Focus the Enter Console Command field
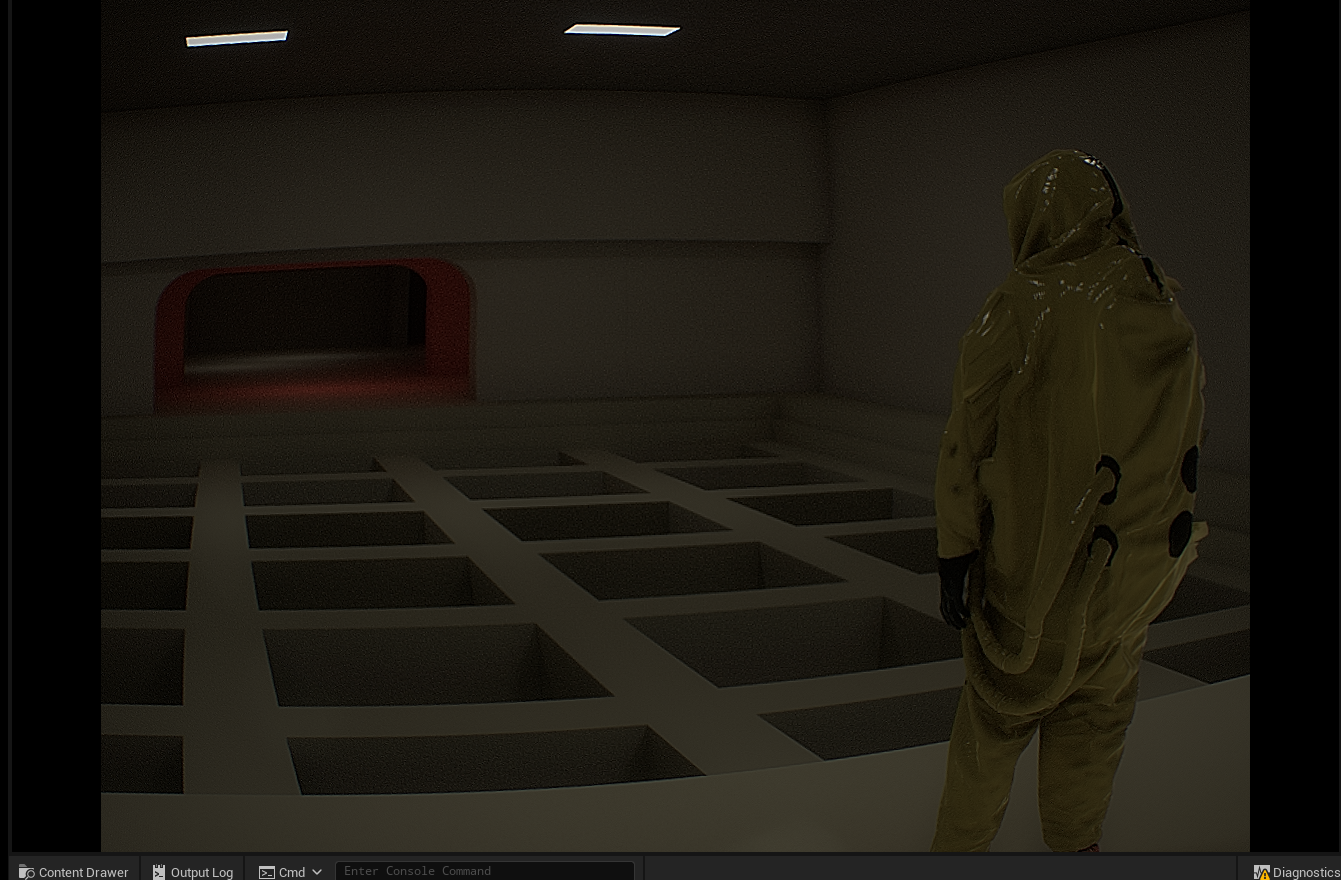This screenshot has height=880, width=1341. pos(485,871)
